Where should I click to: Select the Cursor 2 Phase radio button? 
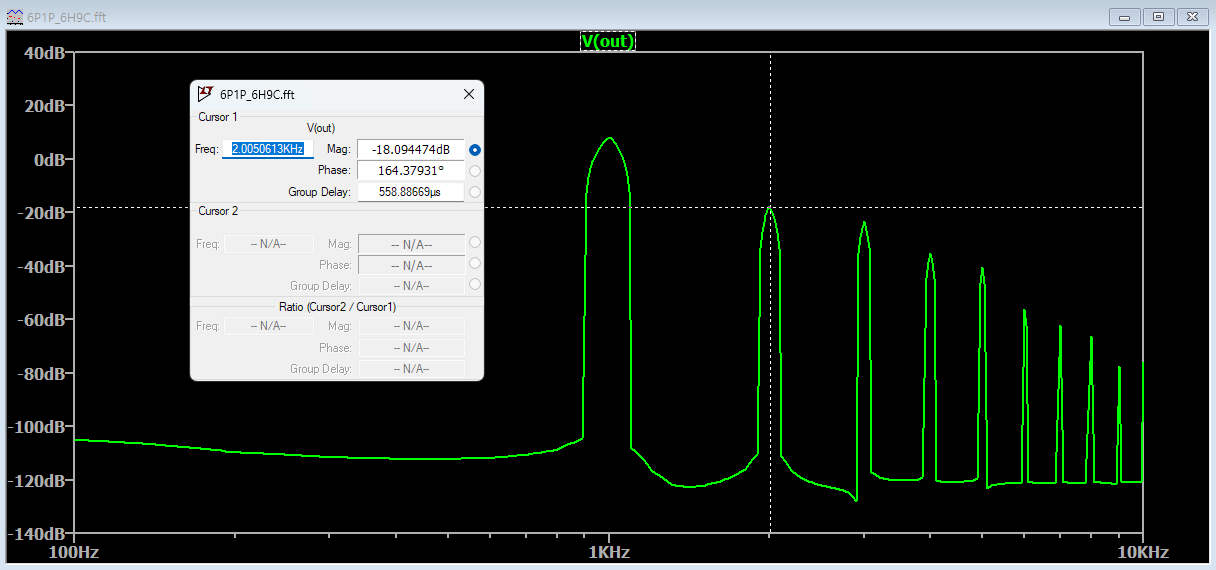pyautogui.click(x=475, y=264)
